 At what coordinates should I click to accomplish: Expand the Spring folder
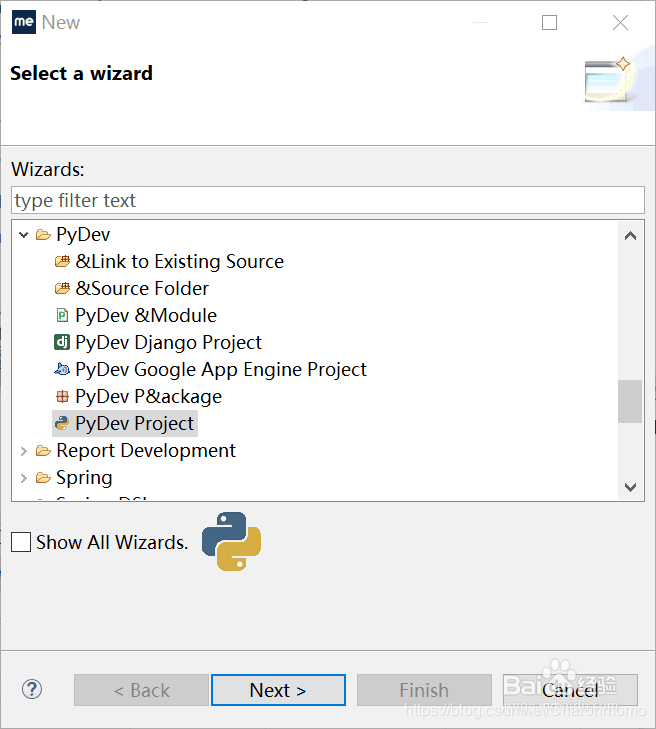tap(24, 478)
